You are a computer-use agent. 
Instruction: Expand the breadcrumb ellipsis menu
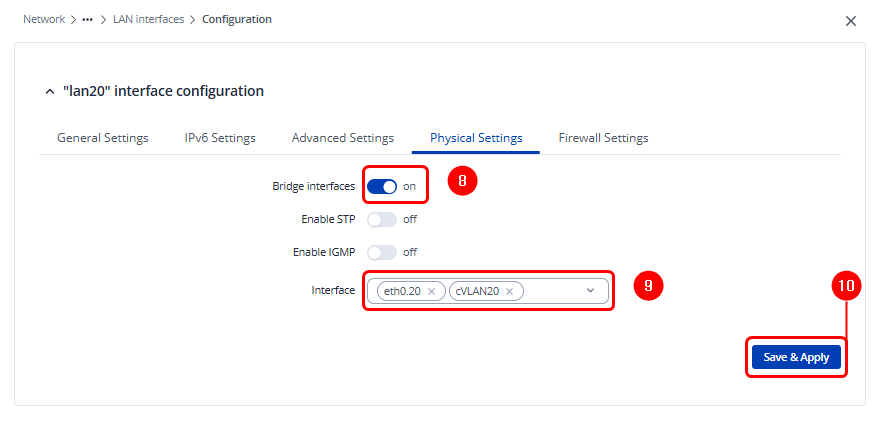click(88, 19)
